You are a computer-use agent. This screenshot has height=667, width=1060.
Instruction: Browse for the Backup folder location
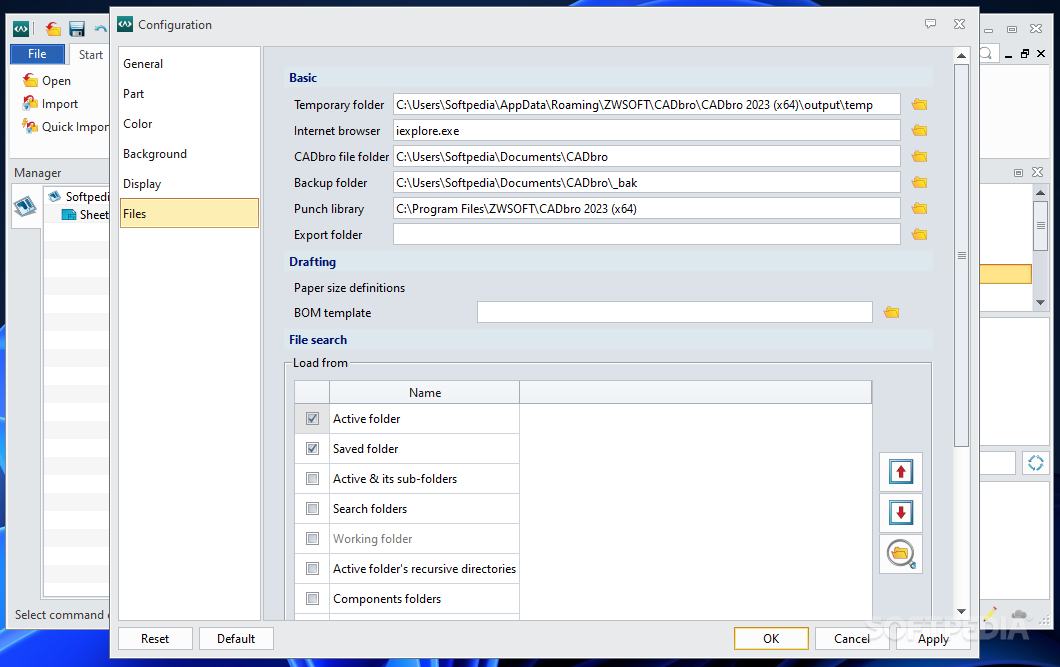point(919,182)
